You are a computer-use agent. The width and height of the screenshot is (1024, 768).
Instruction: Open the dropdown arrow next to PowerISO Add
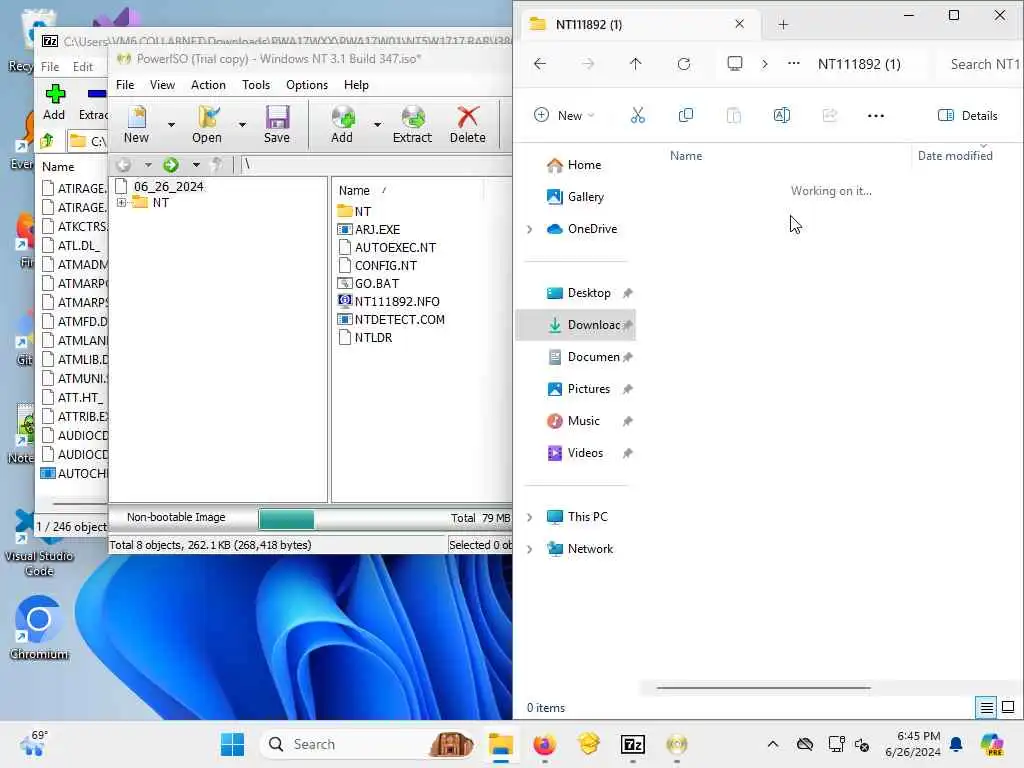tap(377, 124)
